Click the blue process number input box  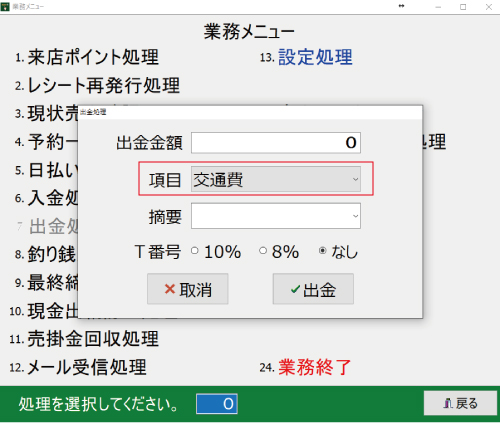(217, 404)
